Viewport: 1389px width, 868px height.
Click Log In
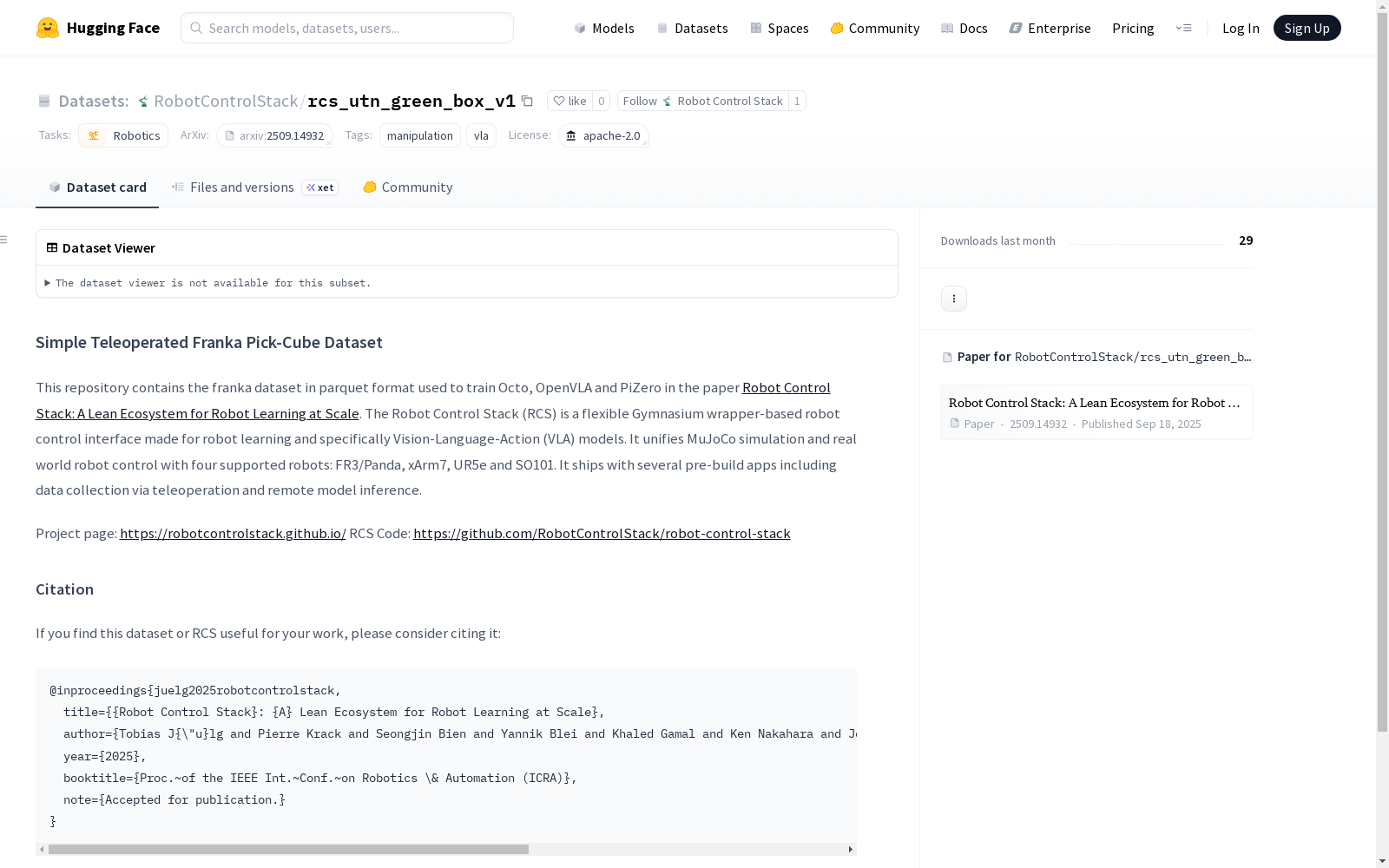(1241, 28)
